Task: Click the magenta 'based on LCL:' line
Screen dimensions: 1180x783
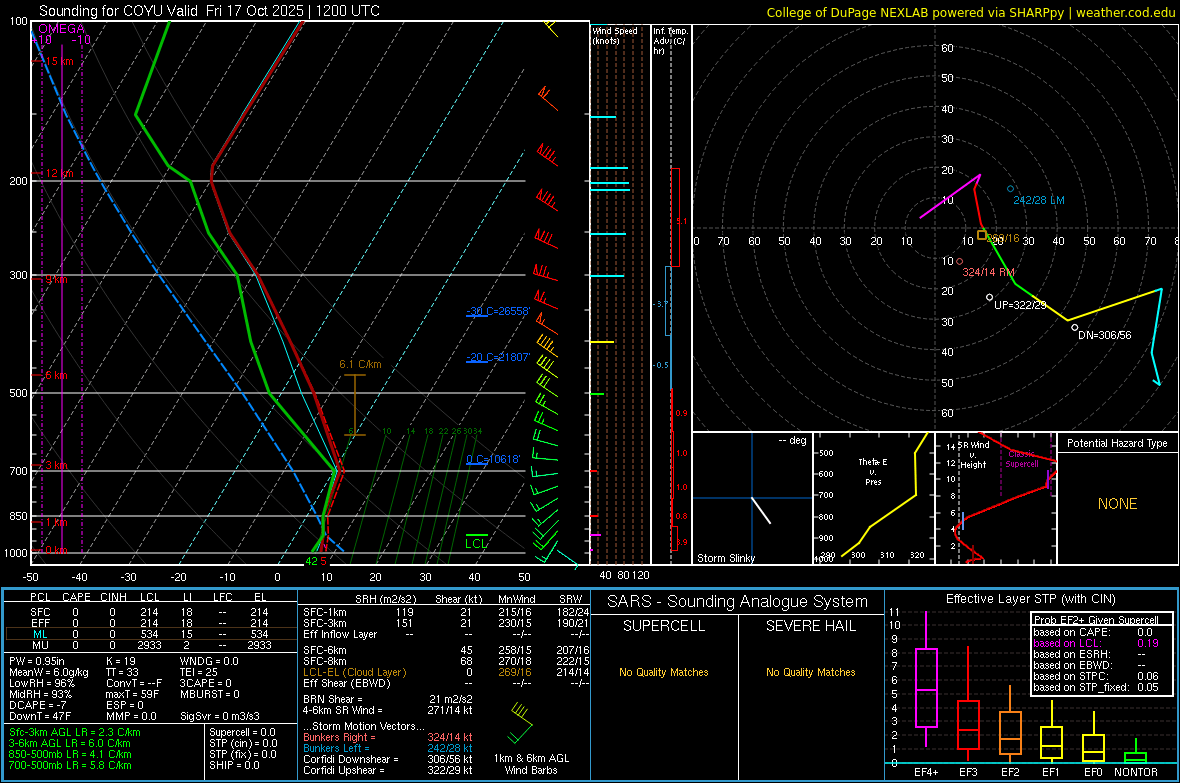Action: pos(1067,643)
